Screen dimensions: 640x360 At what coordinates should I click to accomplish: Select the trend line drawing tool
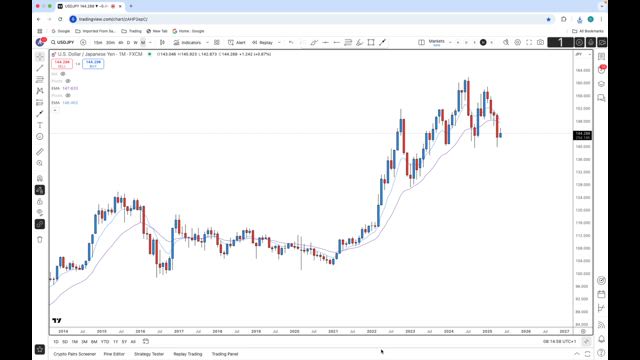click(x=40, y=68)
